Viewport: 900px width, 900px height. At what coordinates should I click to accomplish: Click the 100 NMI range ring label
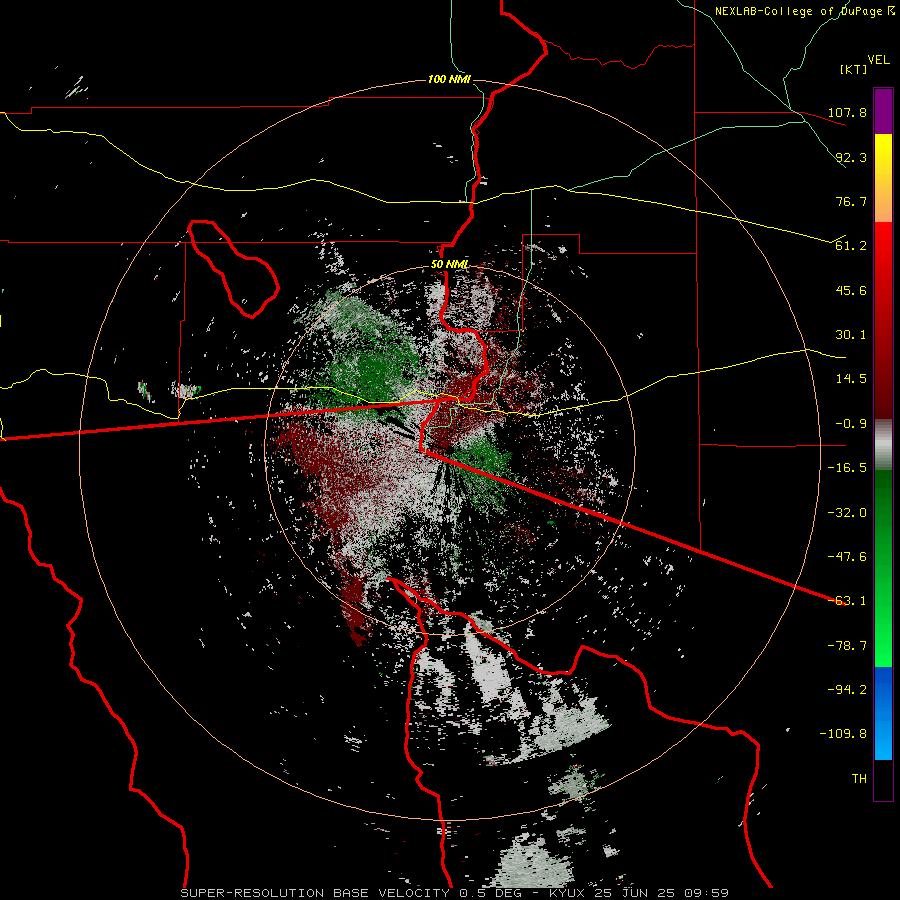[449, 79]
